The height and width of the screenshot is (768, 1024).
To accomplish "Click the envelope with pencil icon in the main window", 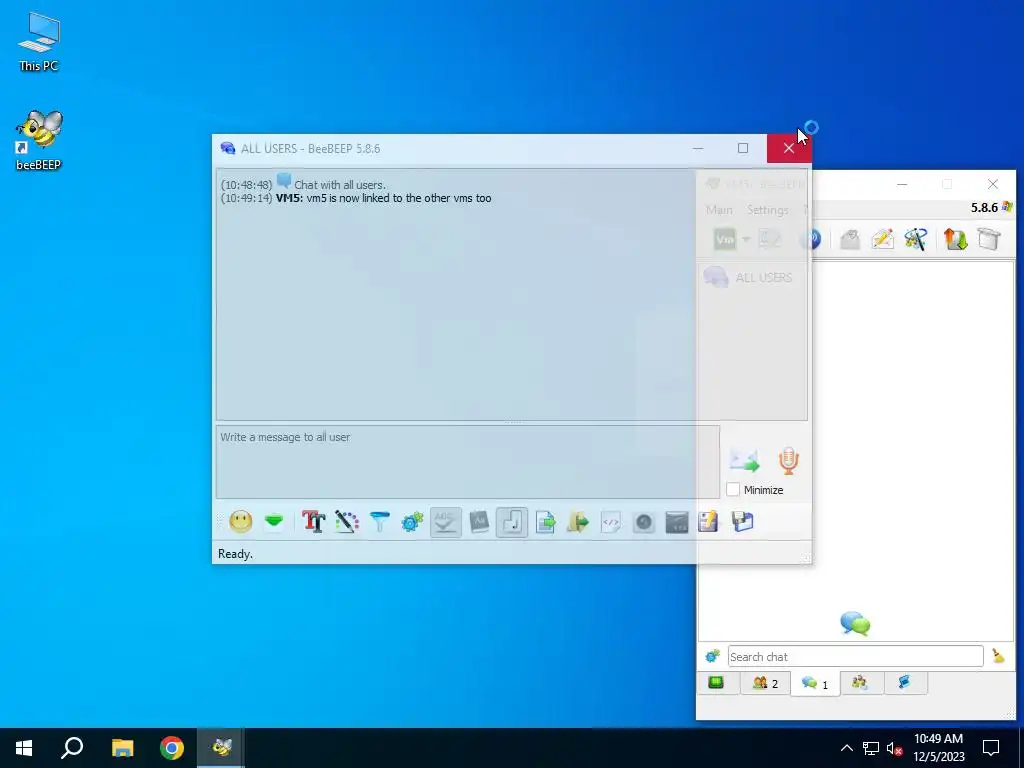I will [x=882, y=239].
